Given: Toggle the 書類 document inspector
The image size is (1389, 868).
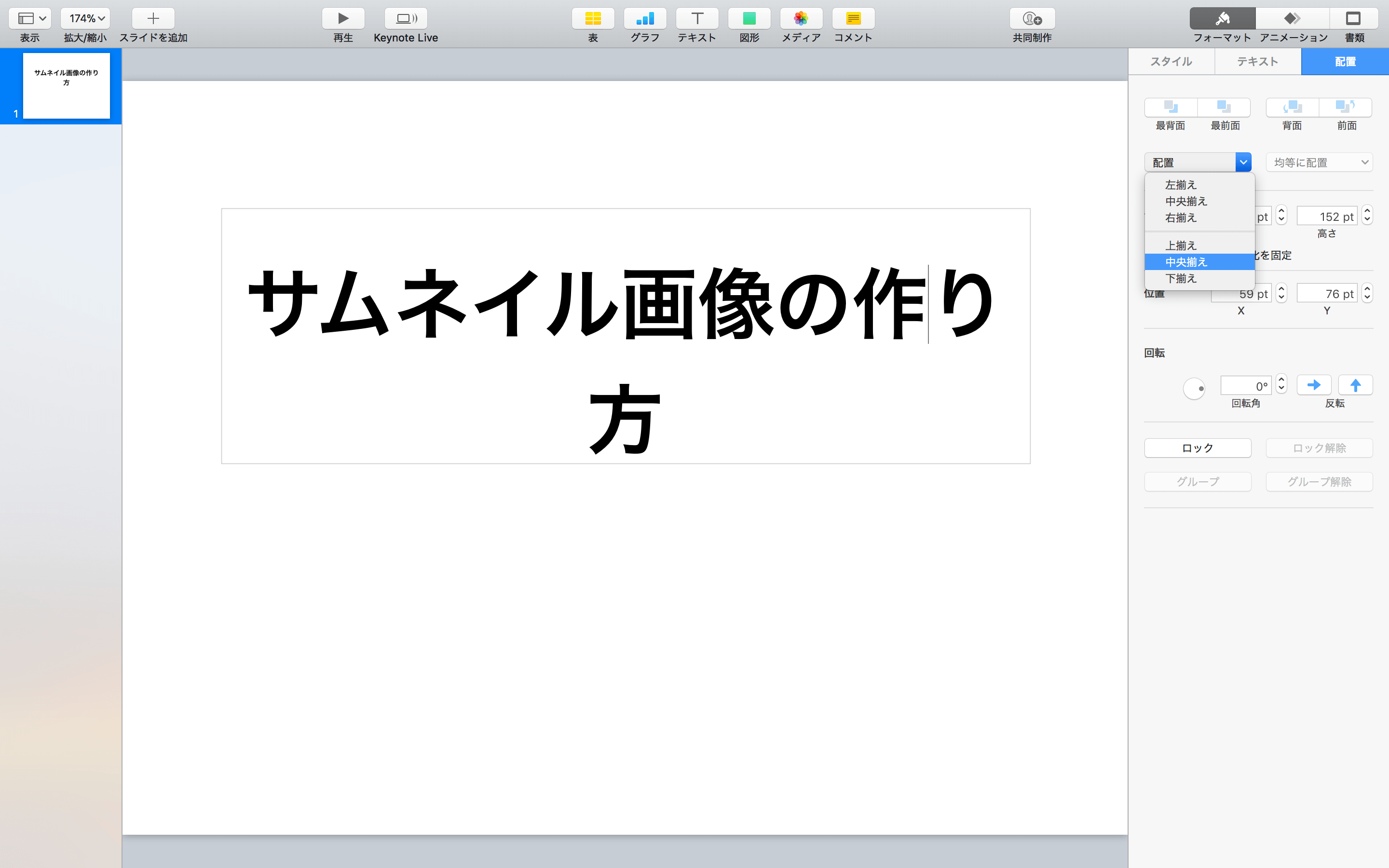Looking at the screenshot, I should tap(1354, 18).
